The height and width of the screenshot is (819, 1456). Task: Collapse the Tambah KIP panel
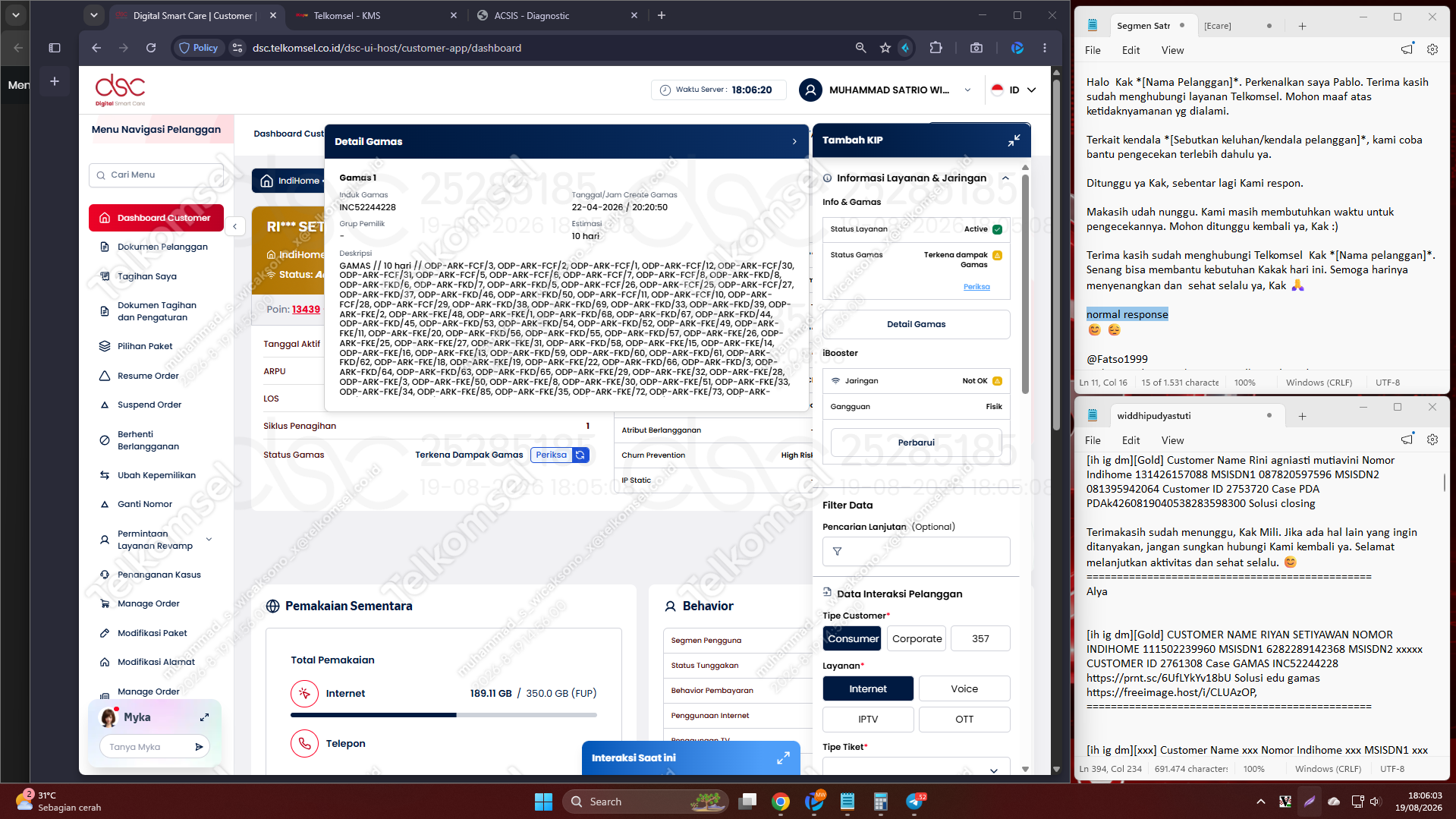[1014, 140]
